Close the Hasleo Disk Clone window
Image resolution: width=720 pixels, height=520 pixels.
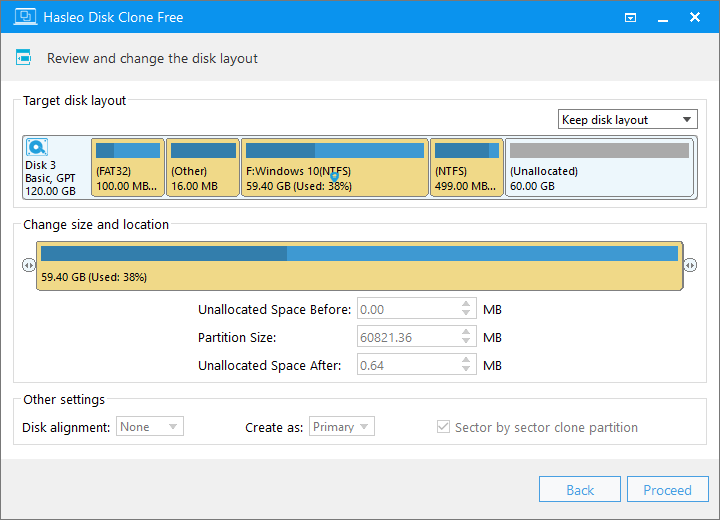tap(695, 17)
